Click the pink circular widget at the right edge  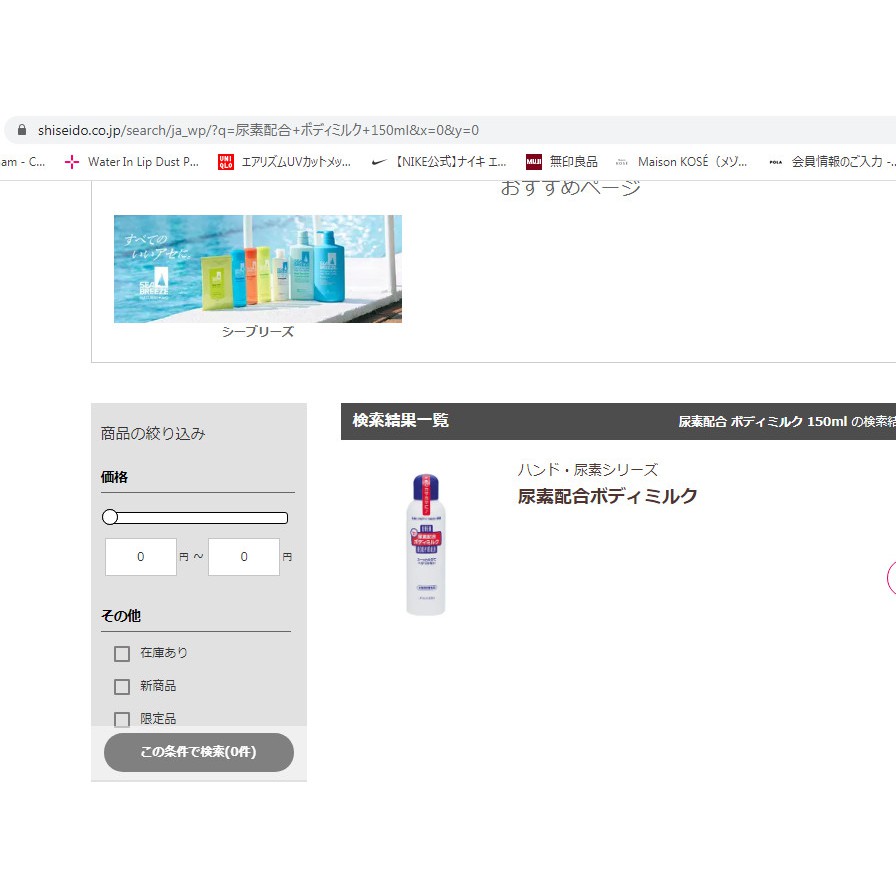[x=891, y=578]
